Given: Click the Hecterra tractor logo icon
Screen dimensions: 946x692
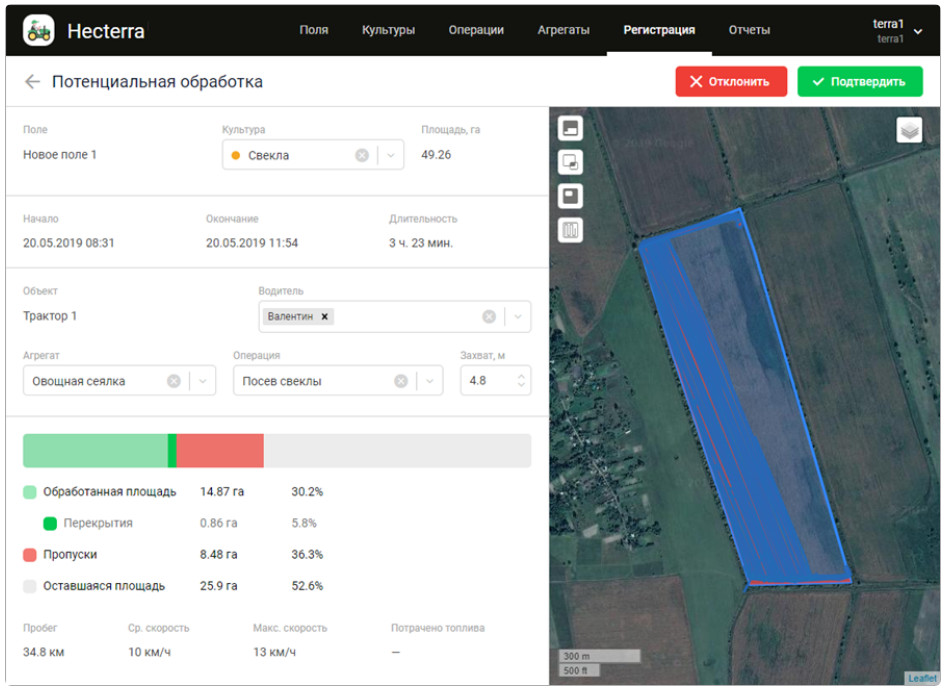Looking at the screenshot, I should coord(39,31).
